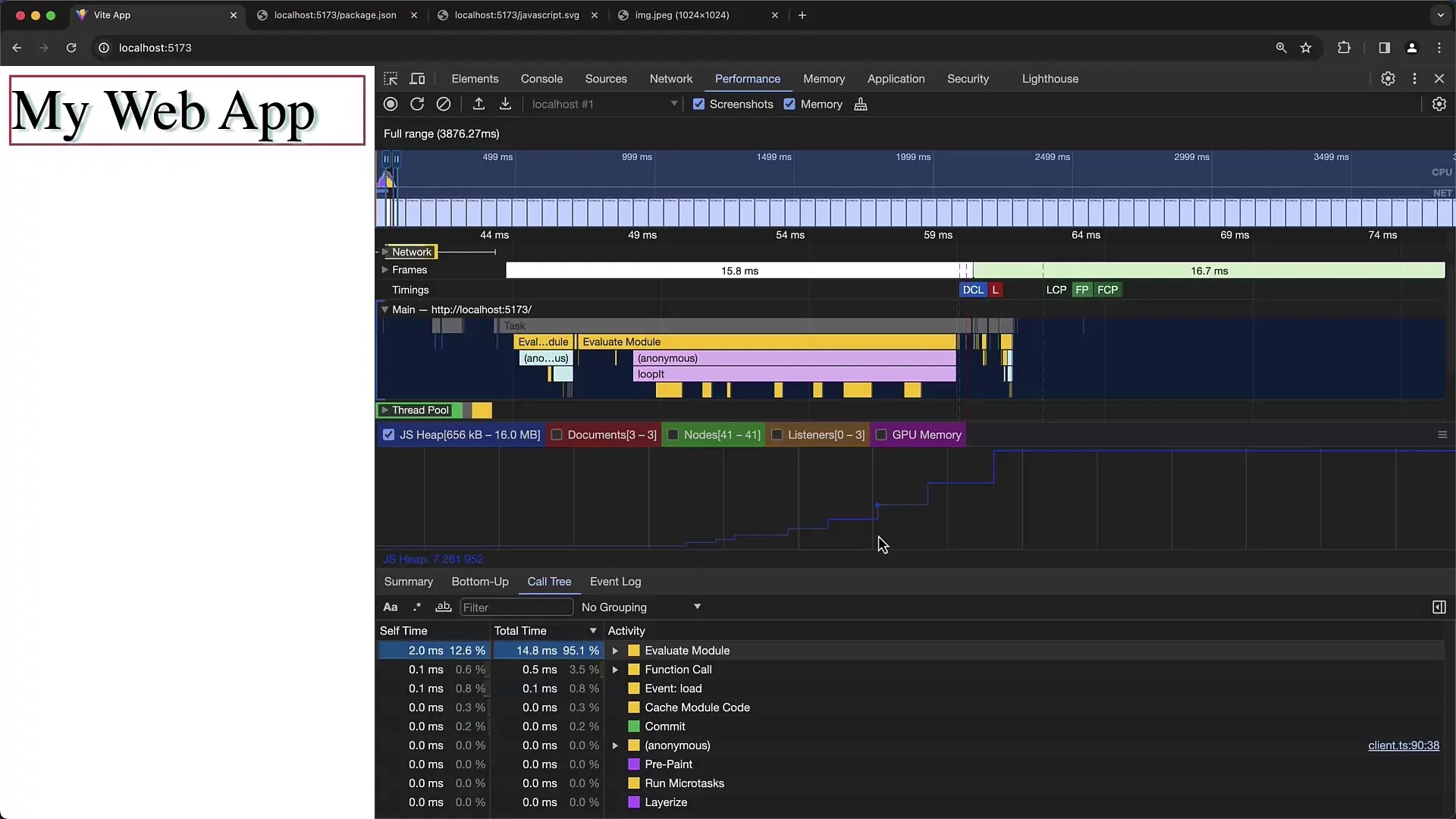Click the download performance profile icon
The height and width of the screenshot is (819, 1456).
click(x=506, y=104)
